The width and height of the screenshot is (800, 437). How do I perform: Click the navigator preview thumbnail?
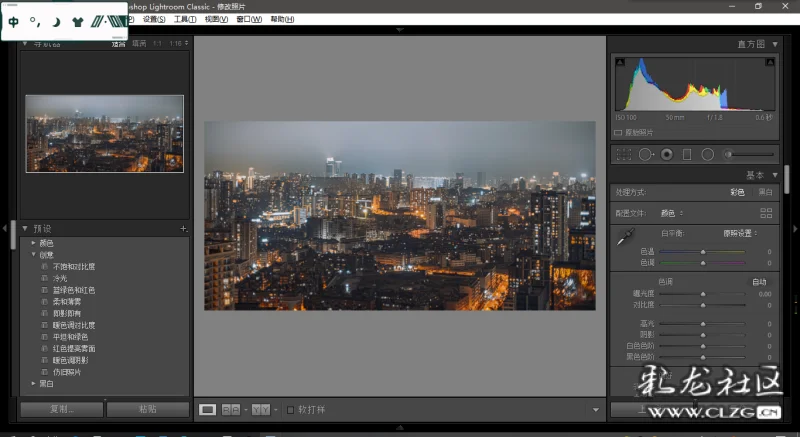tap(105, 134)
